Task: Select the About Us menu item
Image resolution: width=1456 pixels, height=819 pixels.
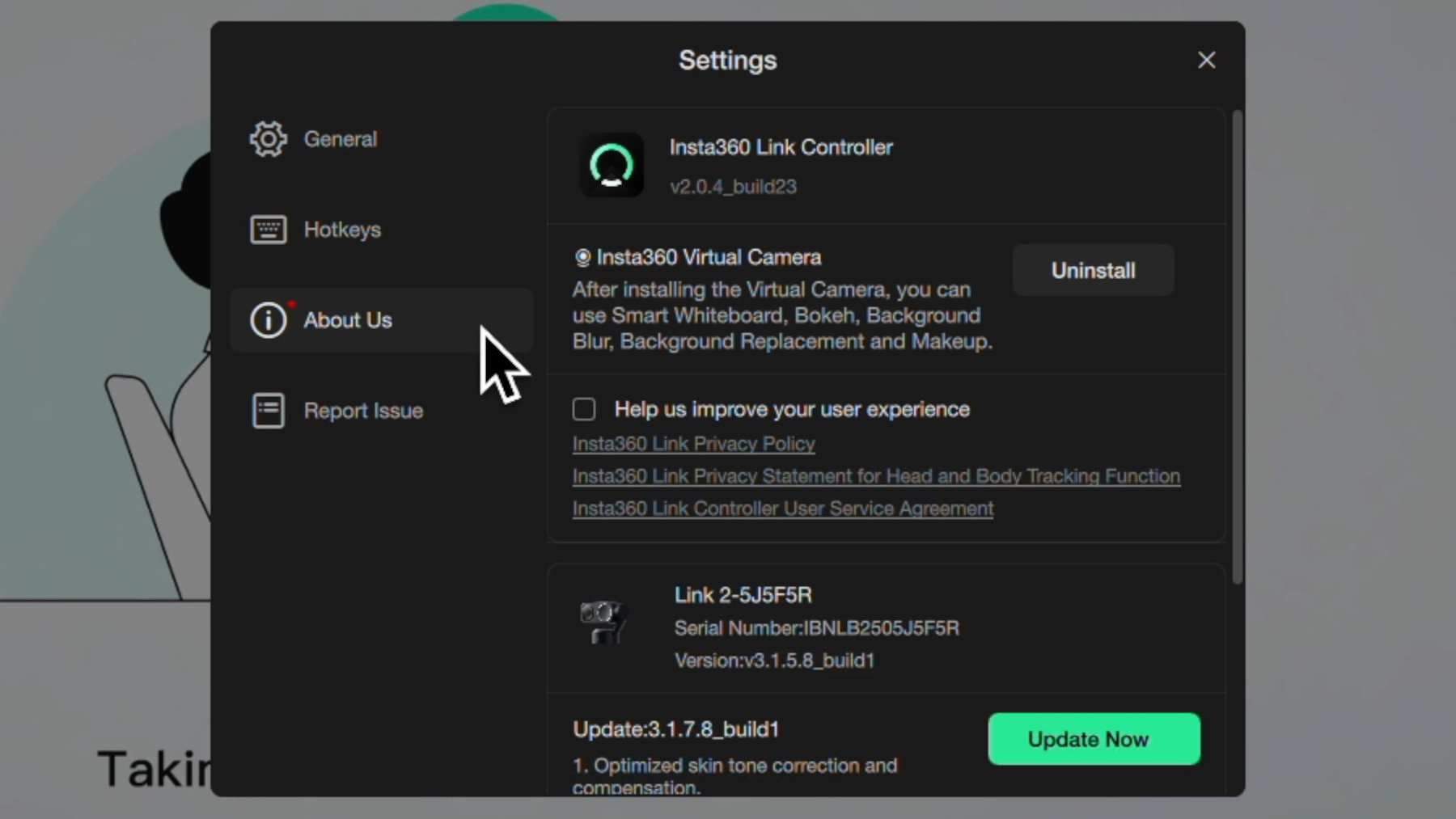Action: coord(382,320)
